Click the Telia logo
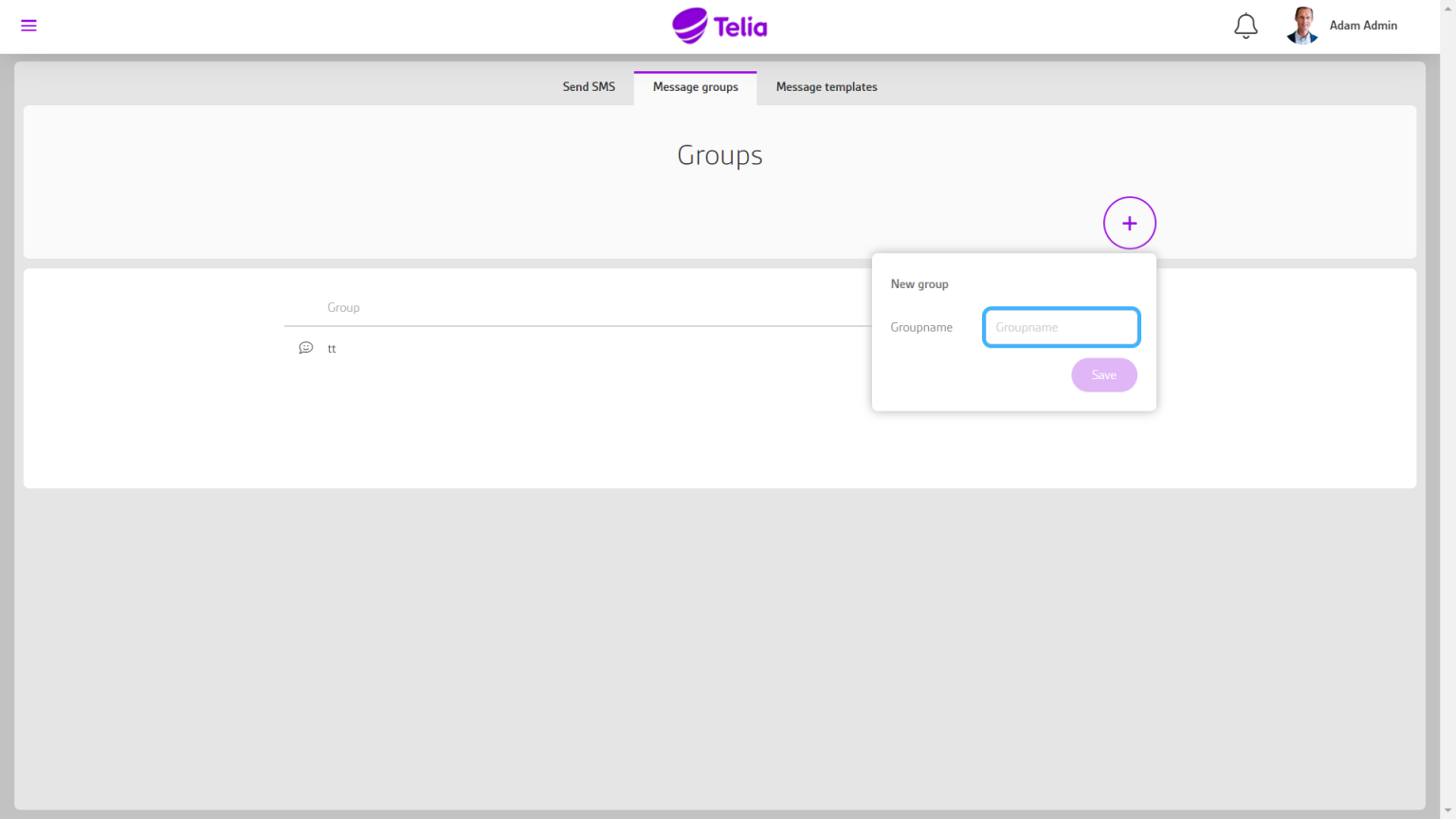Image resolution: width=1456 pixels, height=819 pixels. click(719, 26)
